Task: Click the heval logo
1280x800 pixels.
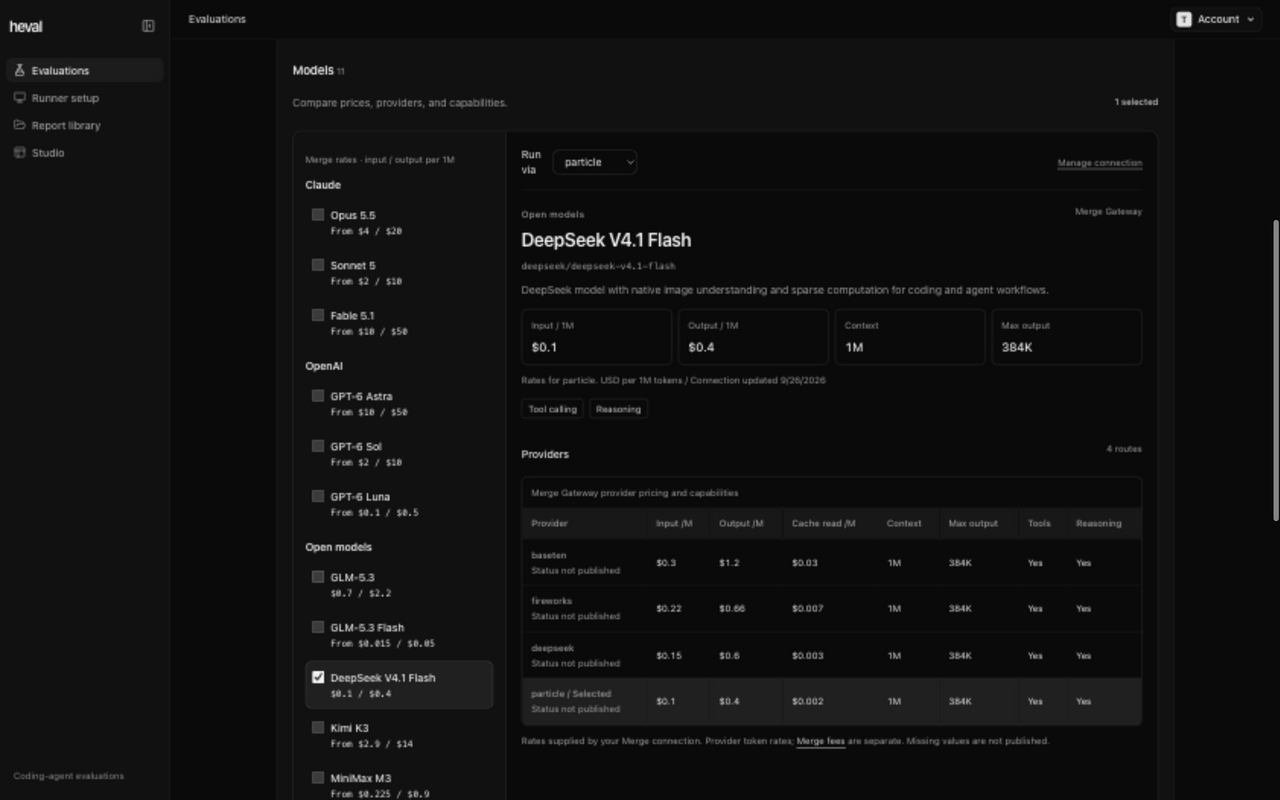Action: point(26,27)
